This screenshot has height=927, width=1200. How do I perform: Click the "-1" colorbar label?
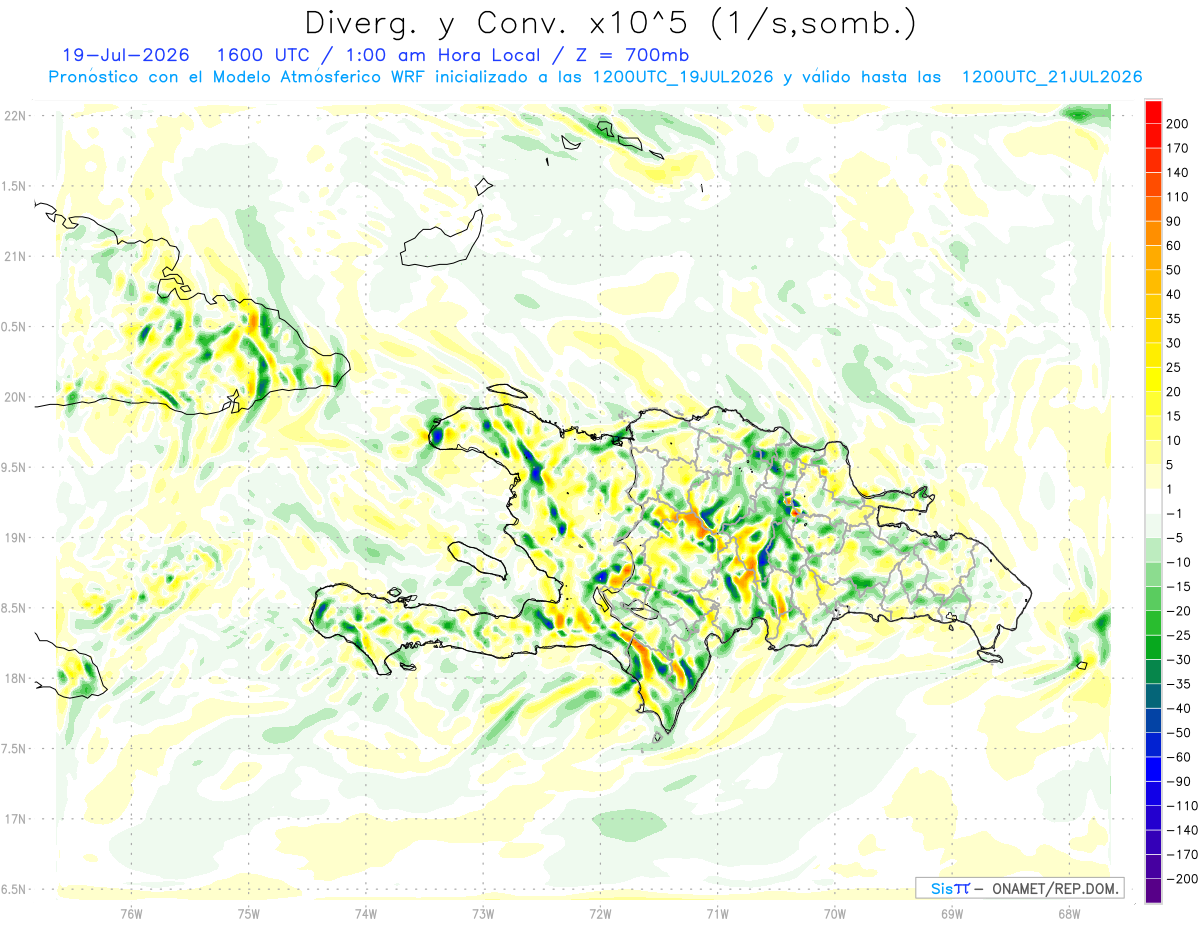1174,514
